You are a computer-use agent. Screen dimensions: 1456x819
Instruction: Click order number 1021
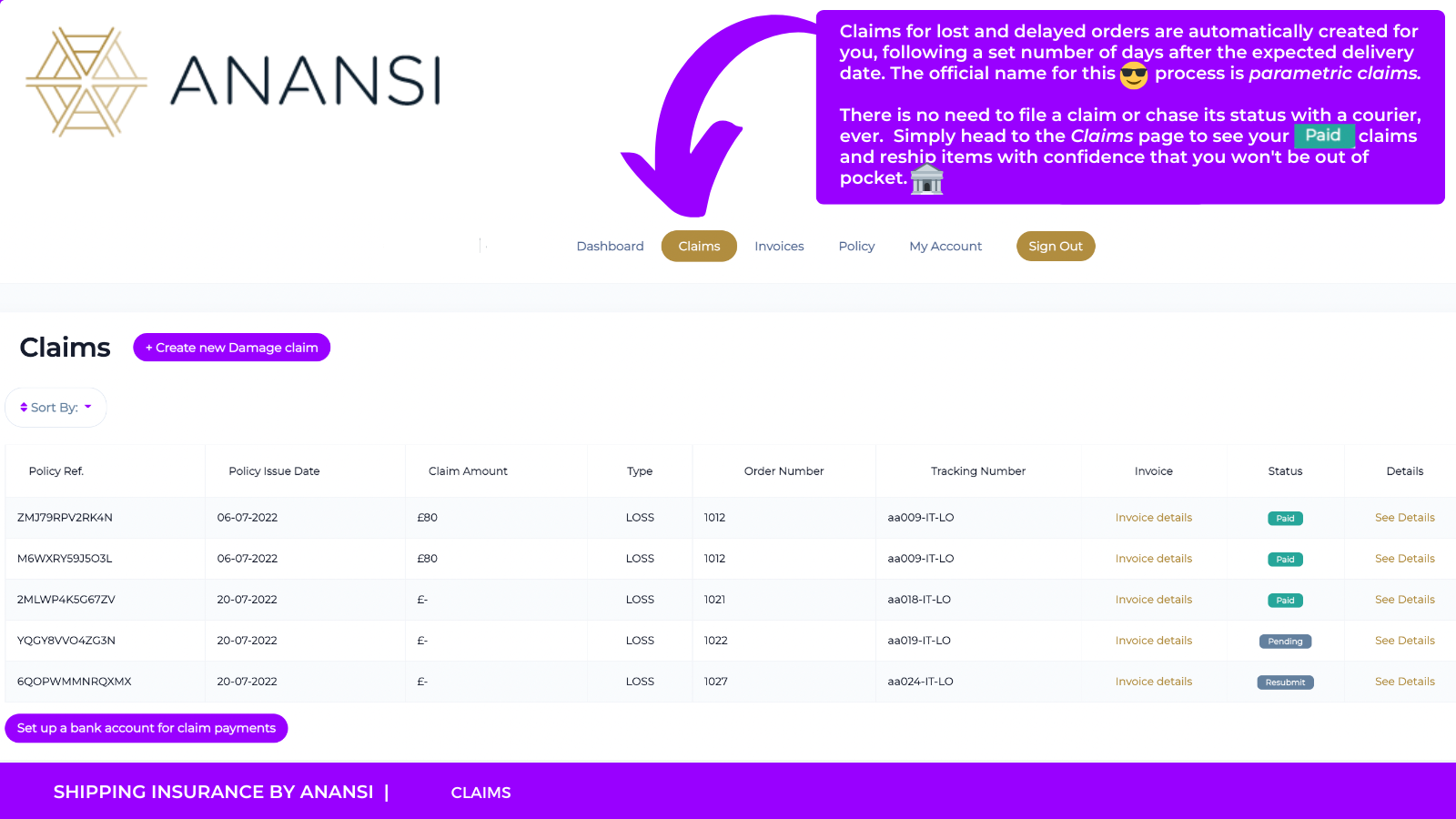tap(715, 600)
